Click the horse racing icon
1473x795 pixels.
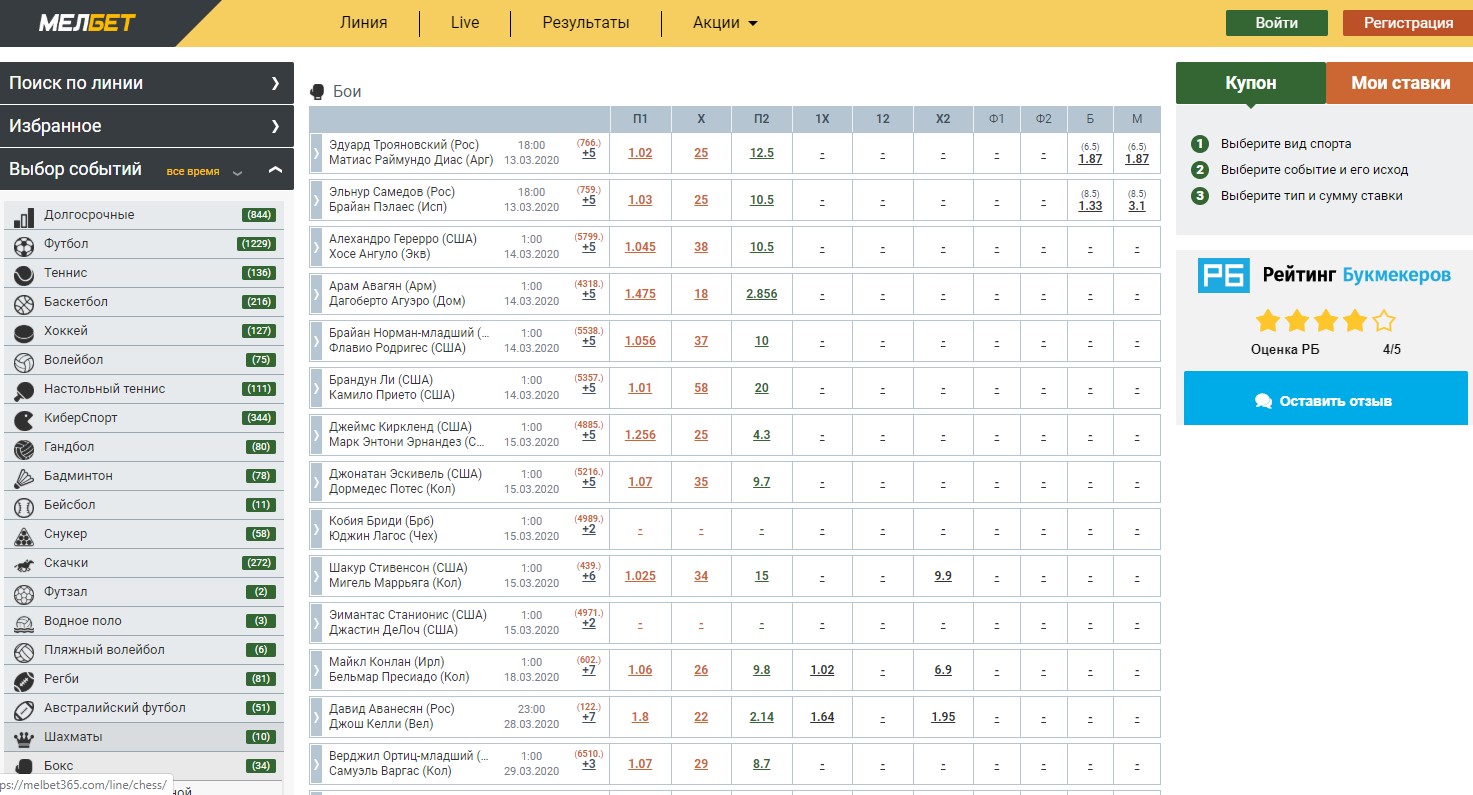(24, 563)
